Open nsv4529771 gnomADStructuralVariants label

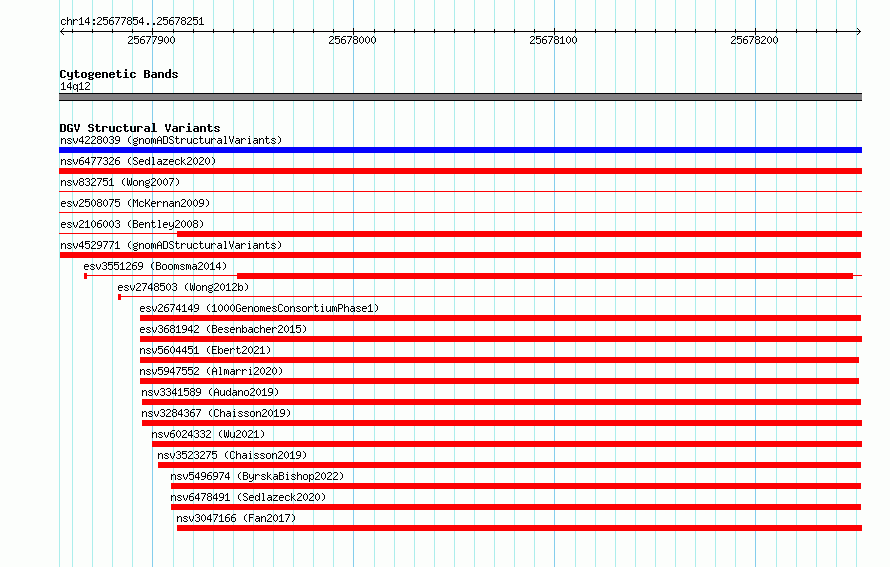click(x=171, y=245)
